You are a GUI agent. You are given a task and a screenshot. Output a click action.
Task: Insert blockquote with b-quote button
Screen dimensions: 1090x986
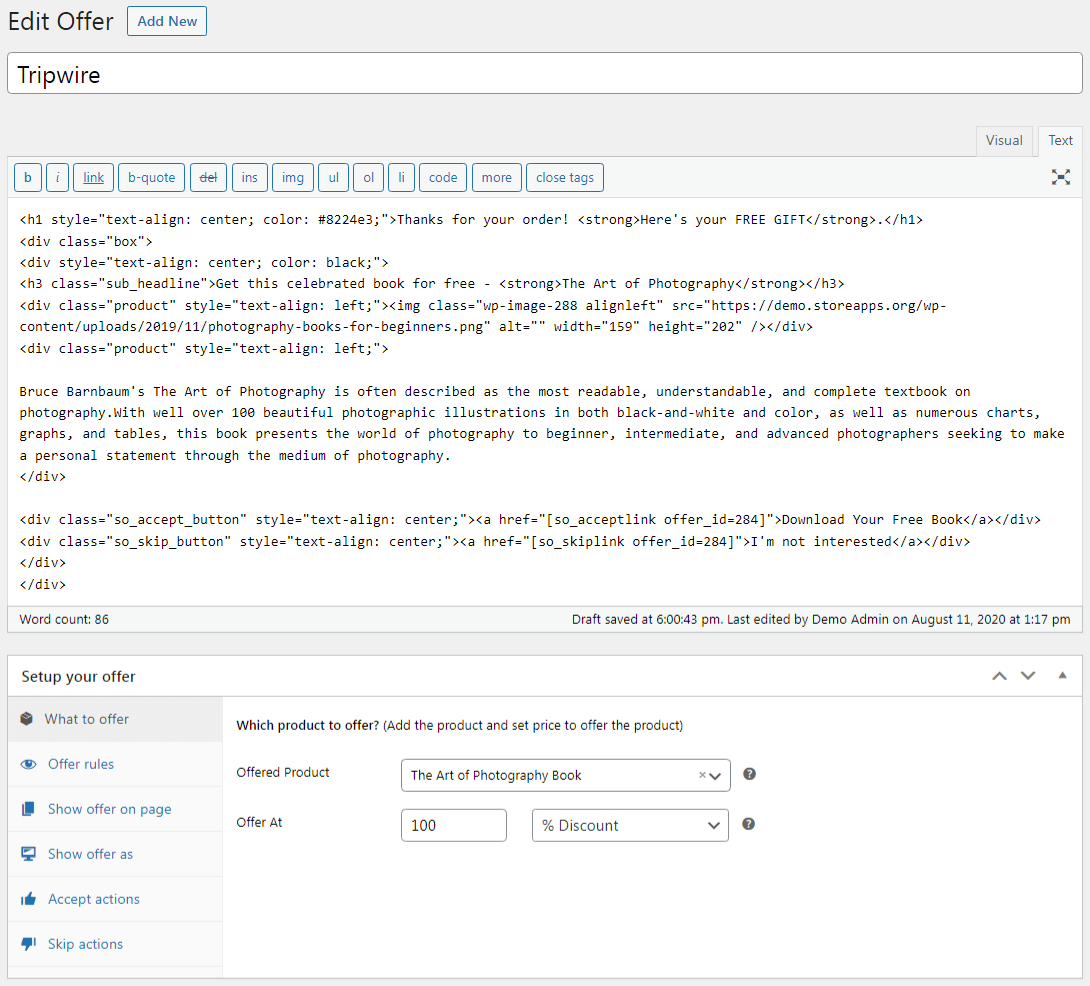click(152, 177)
